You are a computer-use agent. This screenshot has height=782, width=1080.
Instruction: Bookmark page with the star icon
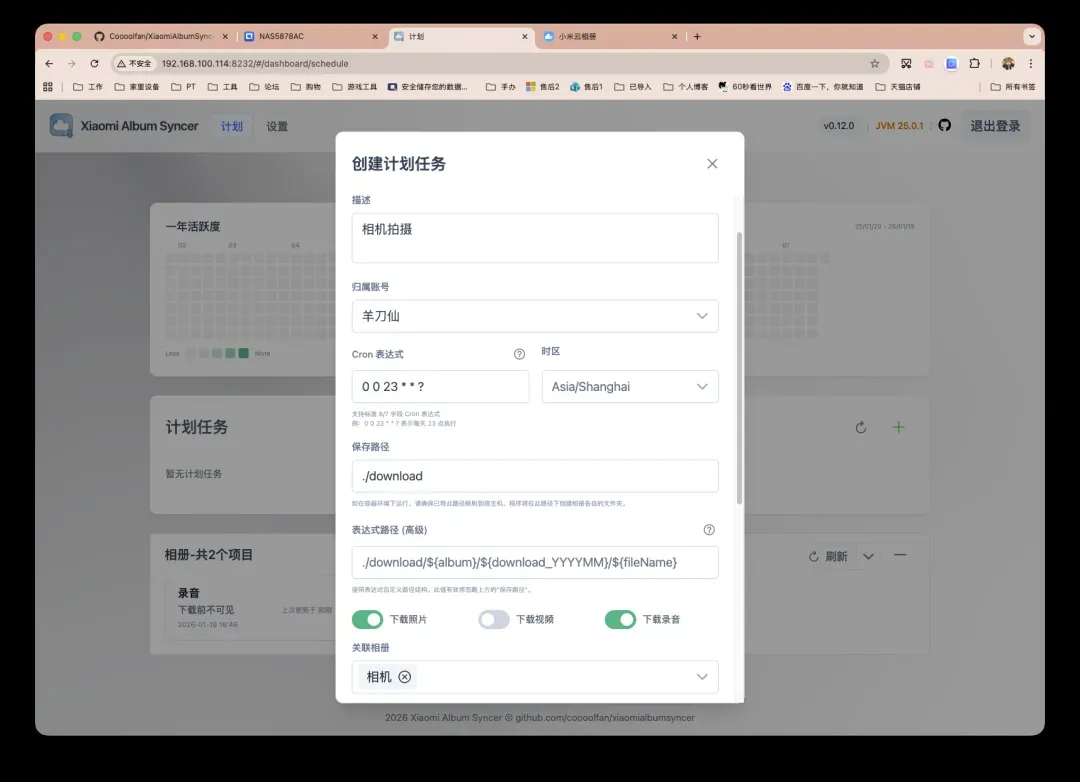coord(874,63)
